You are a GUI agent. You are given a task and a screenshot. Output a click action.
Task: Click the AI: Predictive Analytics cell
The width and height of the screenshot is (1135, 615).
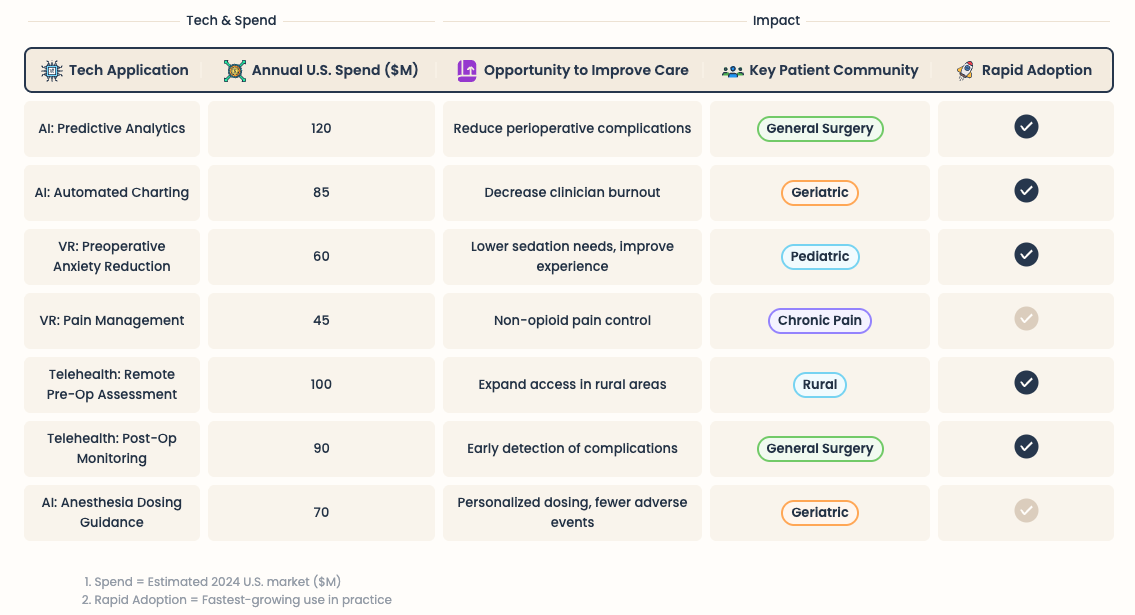point(112,129)
